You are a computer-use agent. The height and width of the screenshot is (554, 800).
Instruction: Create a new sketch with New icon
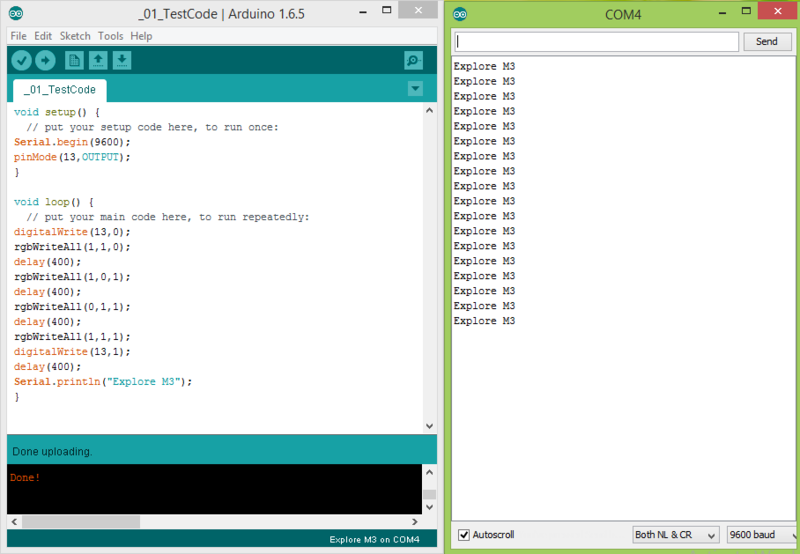tap(74, 60)
